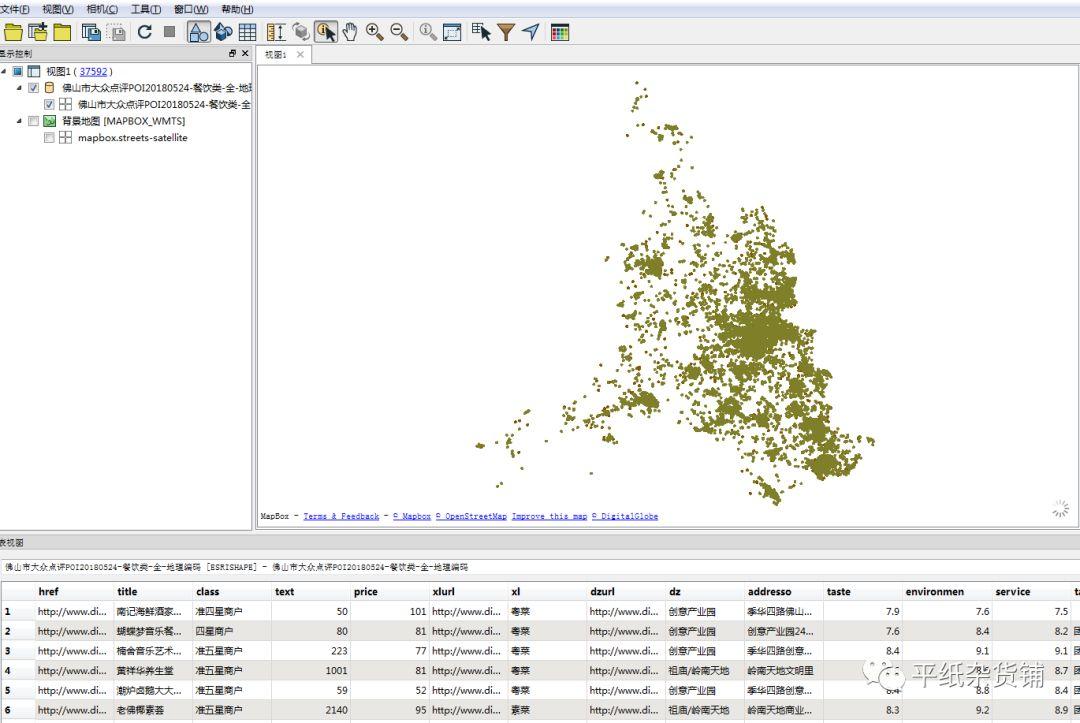Screen dimensions: 1080x723
Task: Select the identify feature info tool
Action: (326, 32)
